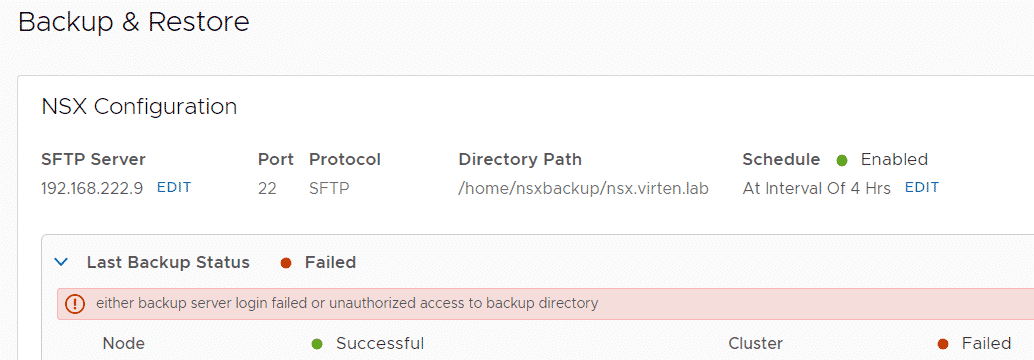The width and height of the screenshot is (1034, 360).
Task: Collapse the Last Backup Status chevron
Action: 61,262
